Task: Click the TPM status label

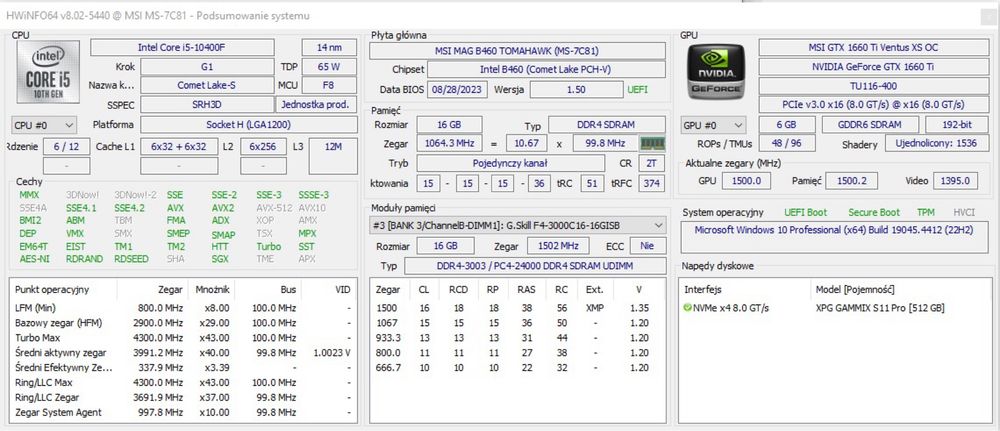Action: click(x=925, y=212)
